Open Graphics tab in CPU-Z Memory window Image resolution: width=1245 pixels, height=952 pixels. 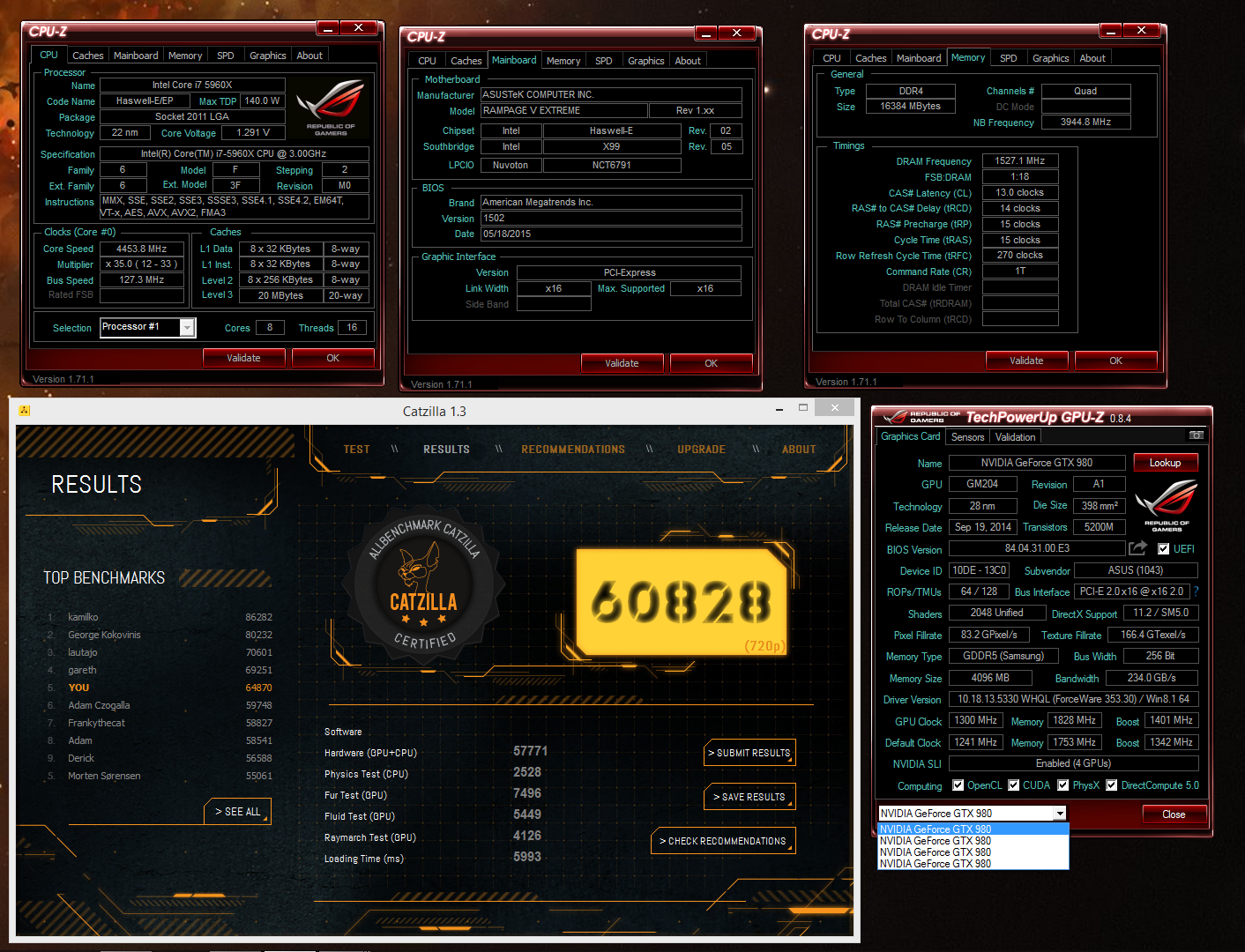point(1050,58)
